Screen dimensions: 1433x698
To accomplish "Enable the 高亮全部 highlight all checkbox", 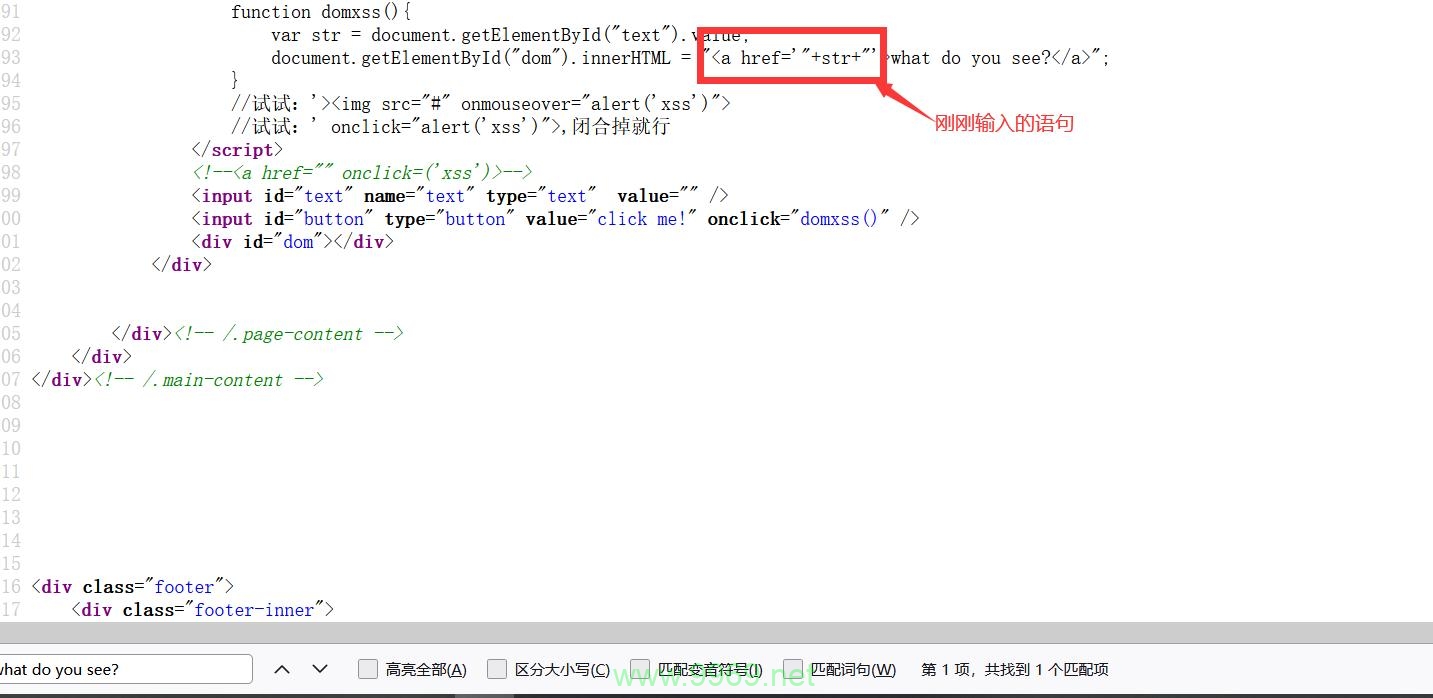I will coord(367,669).
